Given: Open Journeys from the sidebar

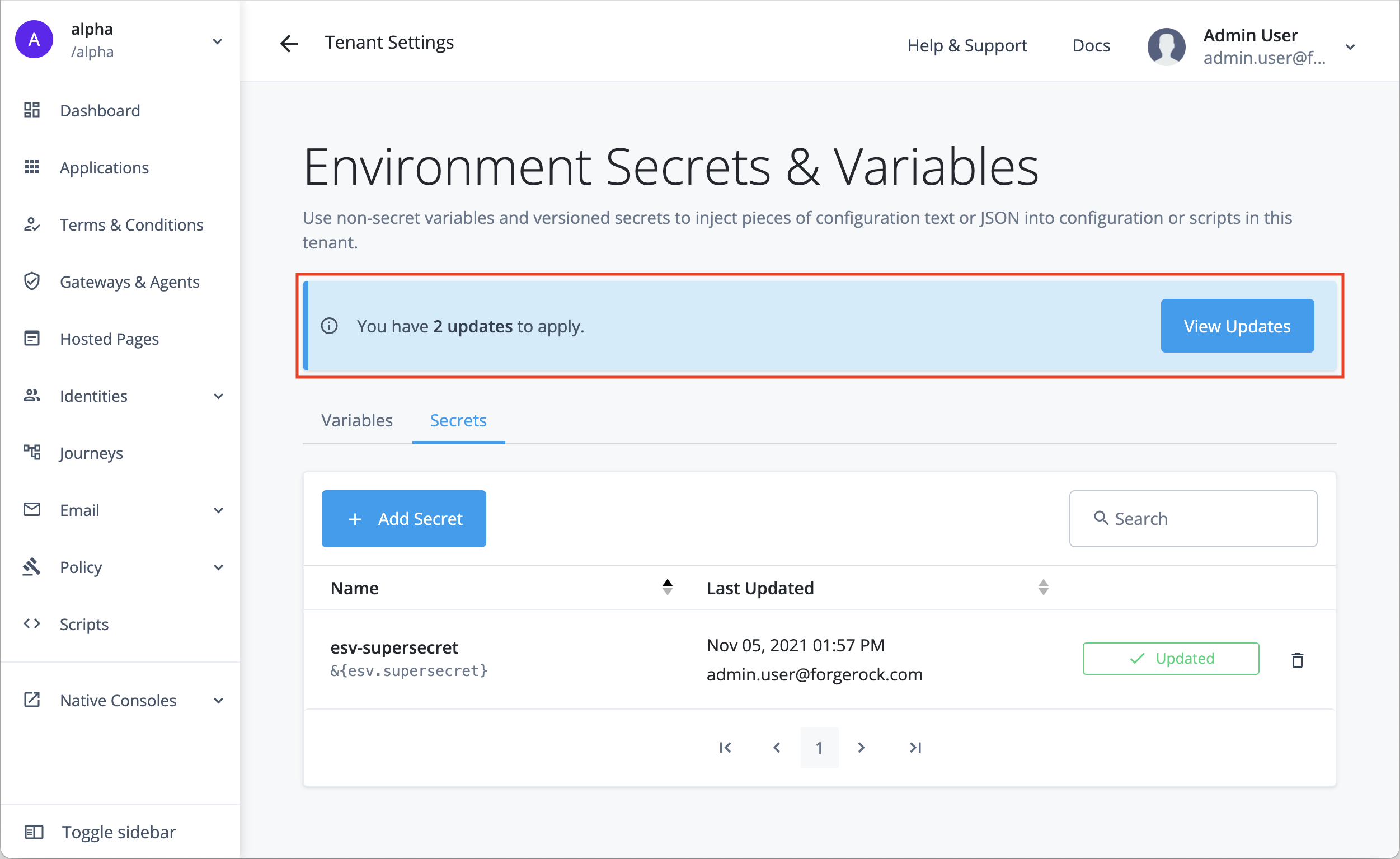Looking at the screenshot, I should [91, 453].
